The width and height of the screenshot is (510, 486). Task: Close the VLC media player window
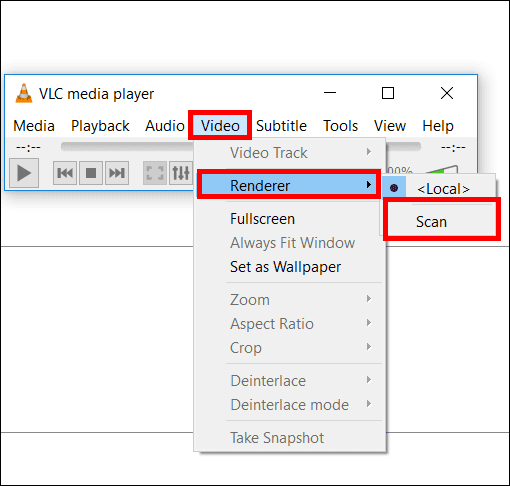pos(447,93)
